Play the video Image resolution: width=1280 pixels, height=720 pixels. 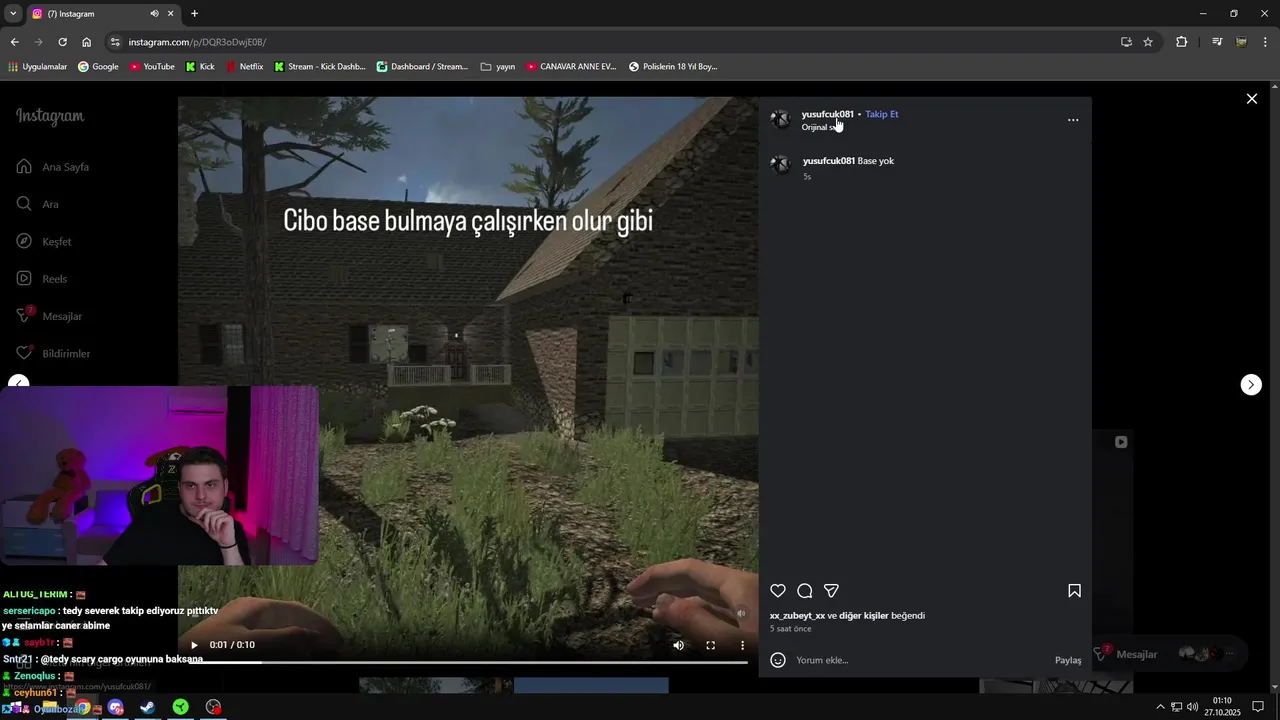coord(194,645)
